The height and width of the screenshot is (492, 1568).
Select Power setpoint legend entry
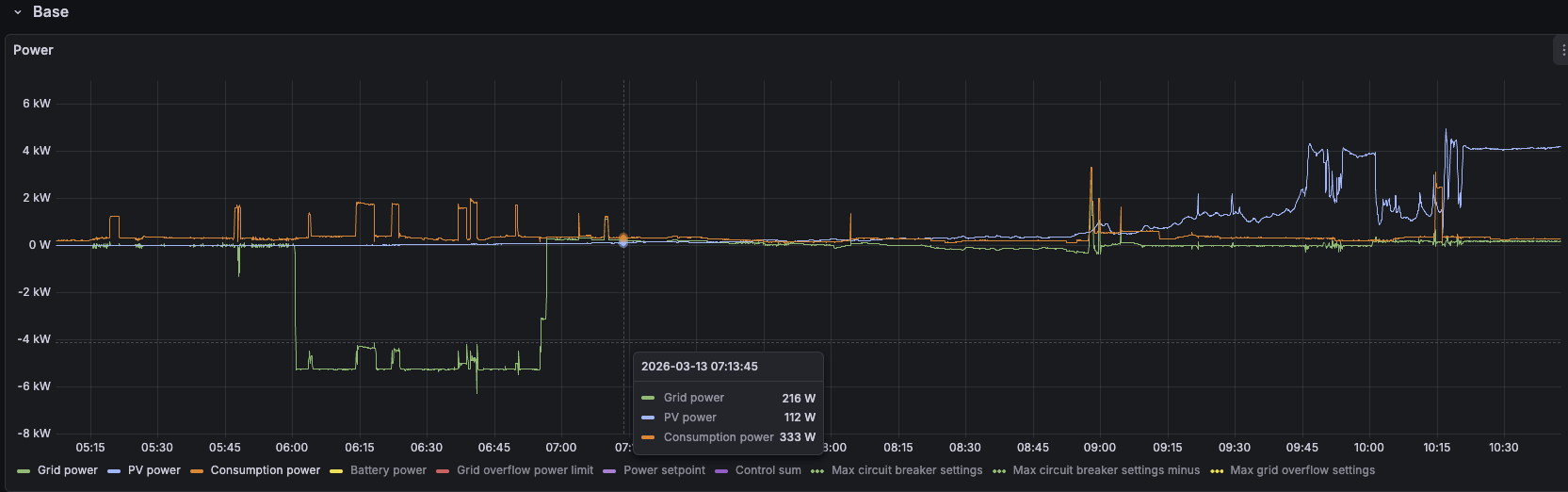[x=664, y=470]
